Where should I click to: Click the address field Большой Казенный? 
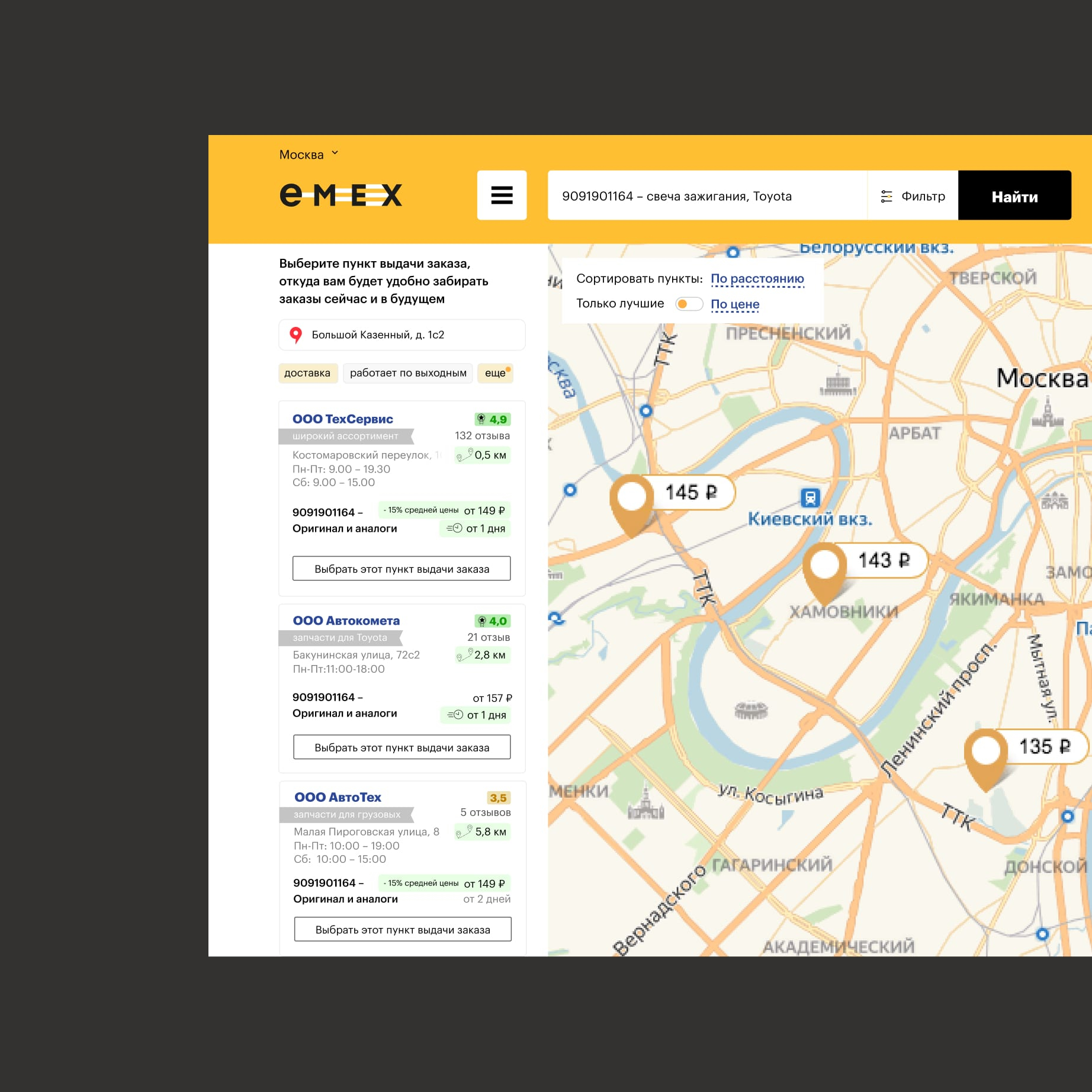click(x=402, y=335)
